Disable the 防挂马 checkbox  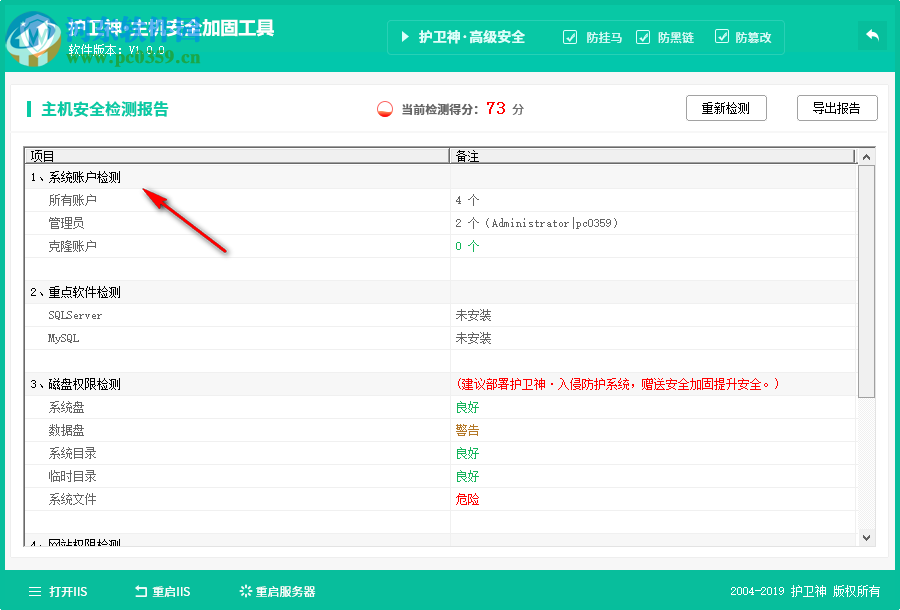point(570,37)
